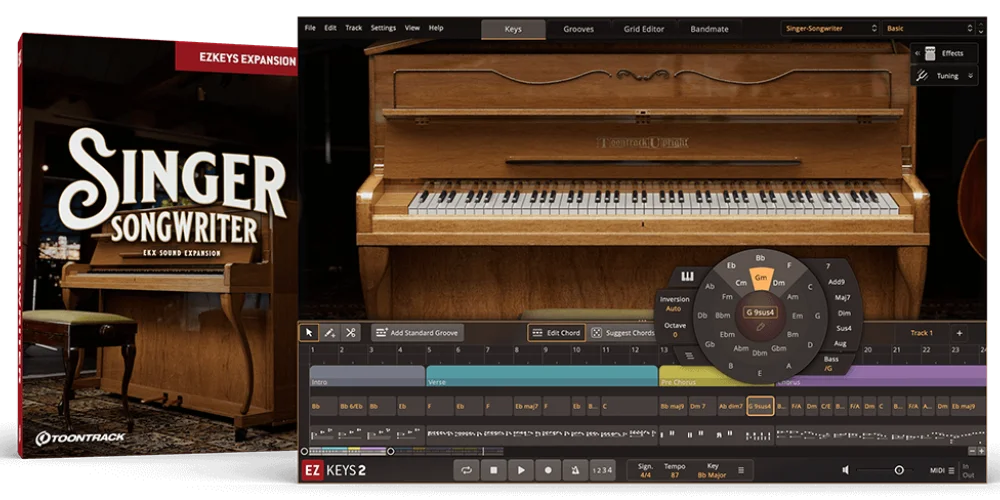This screenshot has height=500, width=1000.
Task: Stop playback with the stop button
Action: (494, 471)
